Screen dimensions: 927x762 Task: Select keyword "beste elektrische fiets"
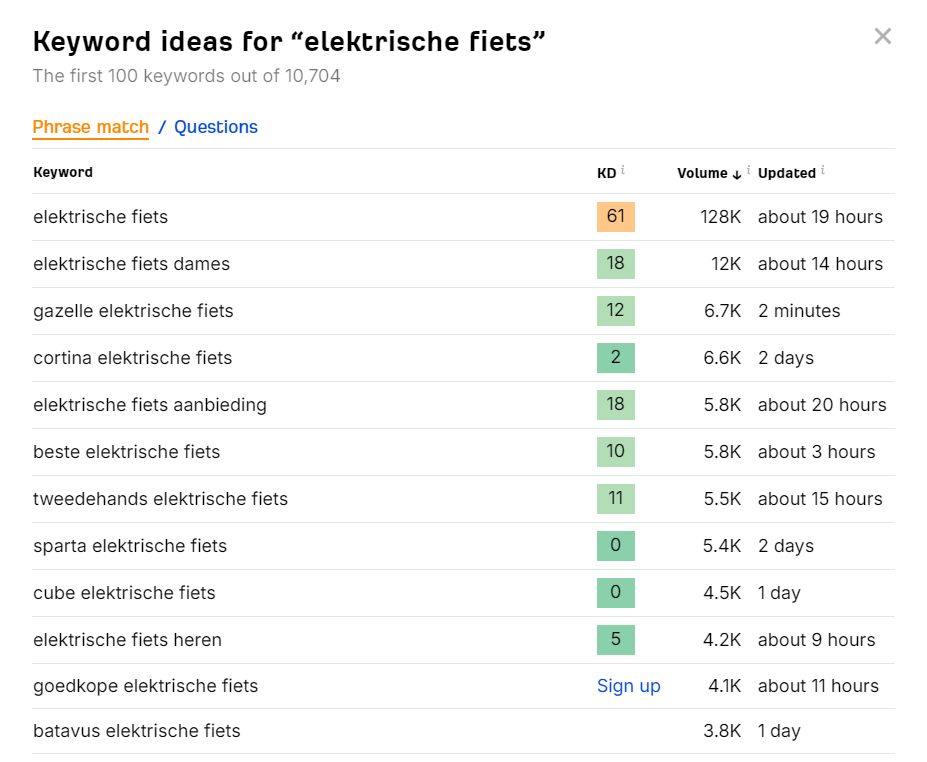(127, 452)
